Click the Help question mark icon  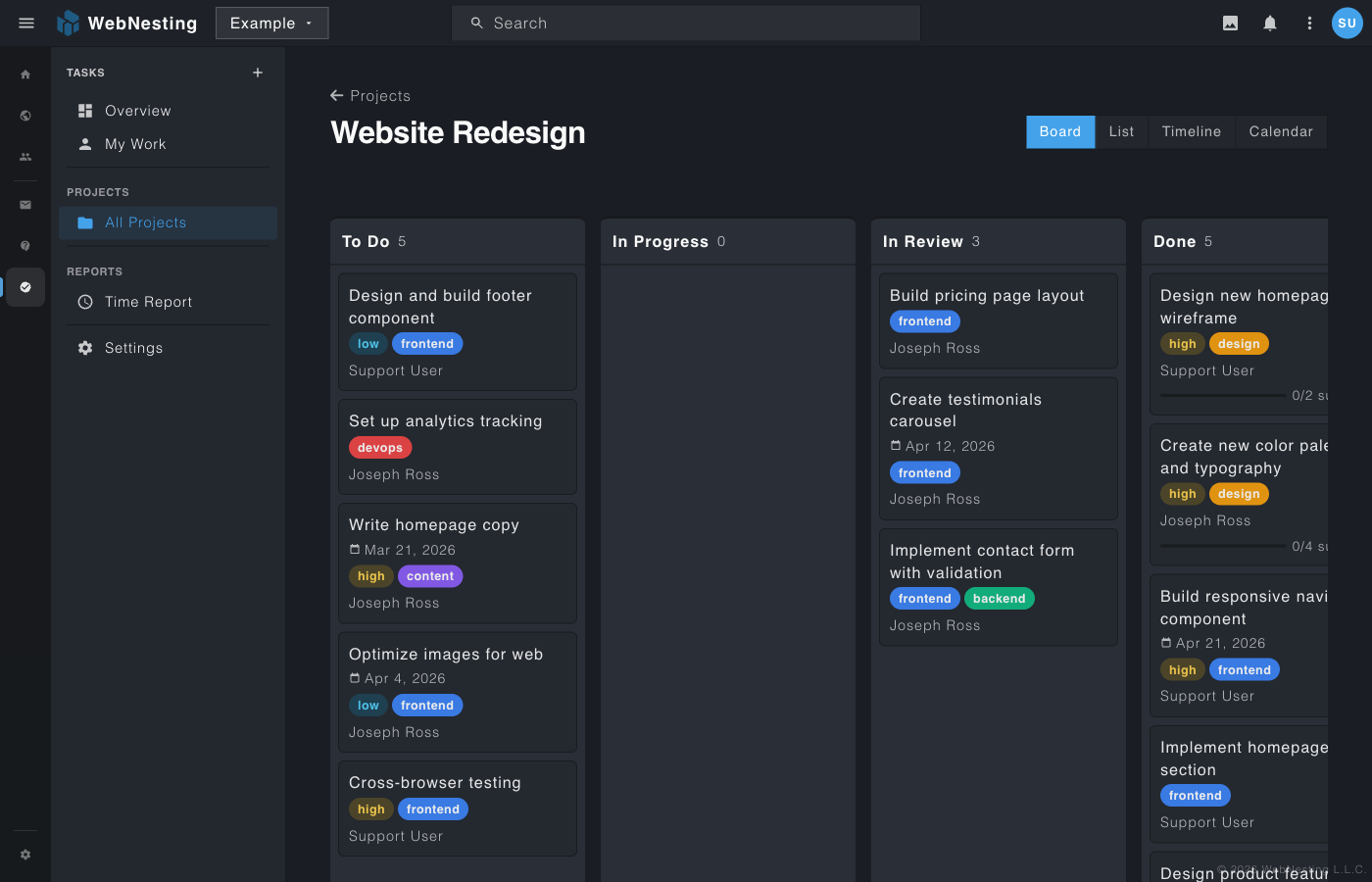click(25, 245)
